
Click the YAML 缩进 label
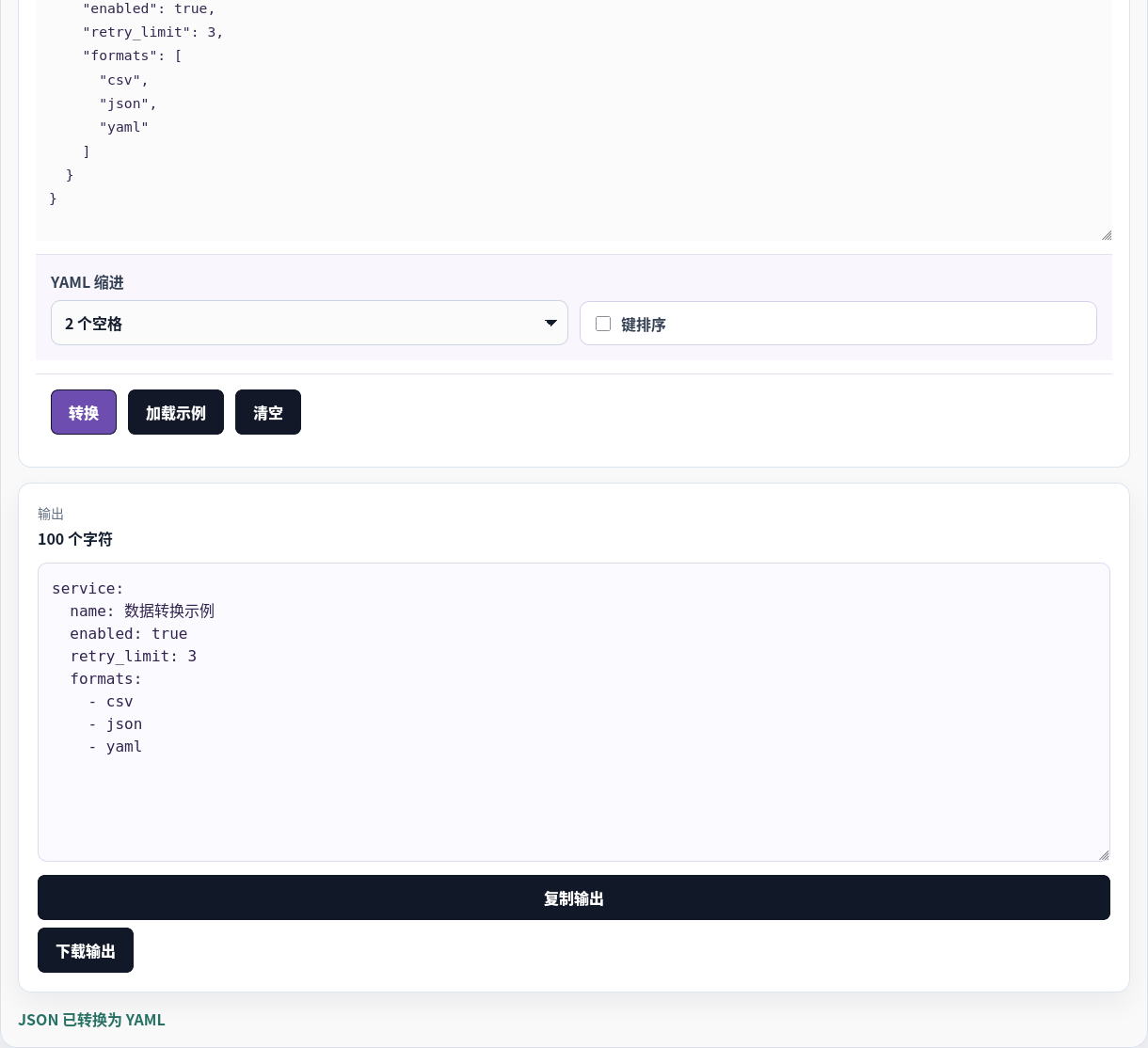[x=88, y=282]
